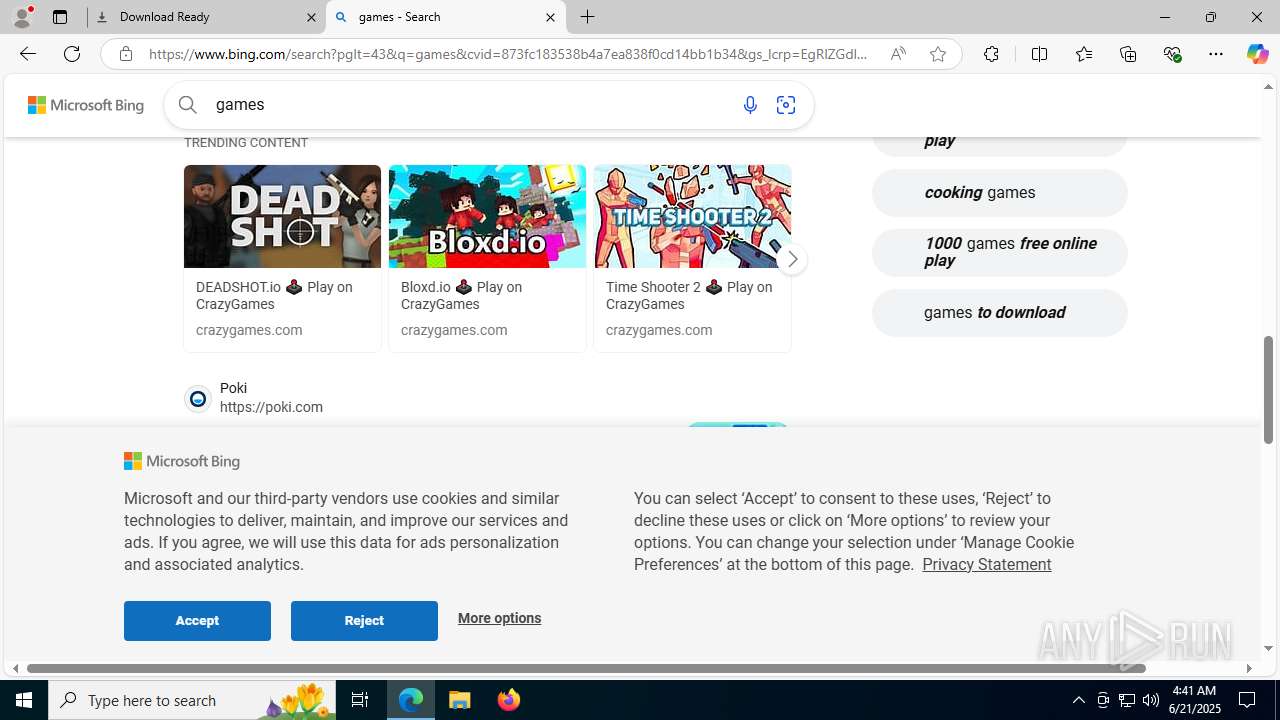Viewport: 1280px width, 720px height.
Task: Click the vertical scrollbar thumb
Action: [x=1269, y=390]
